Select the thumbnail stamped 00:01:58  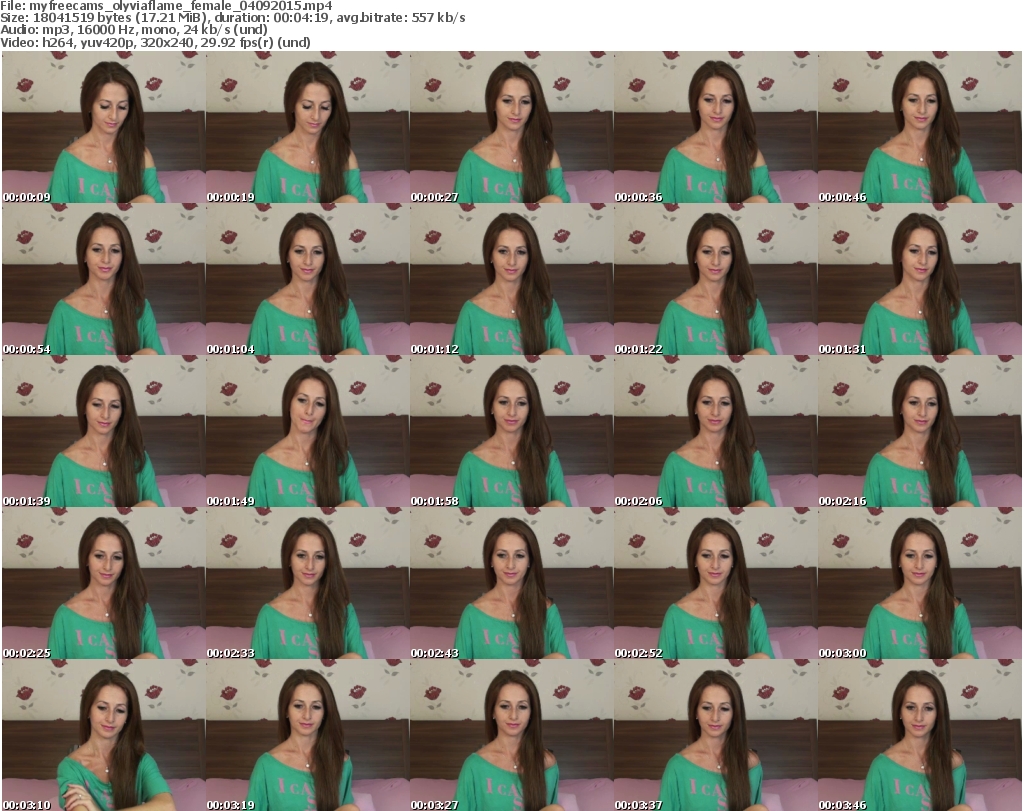[x=511, y=432]
